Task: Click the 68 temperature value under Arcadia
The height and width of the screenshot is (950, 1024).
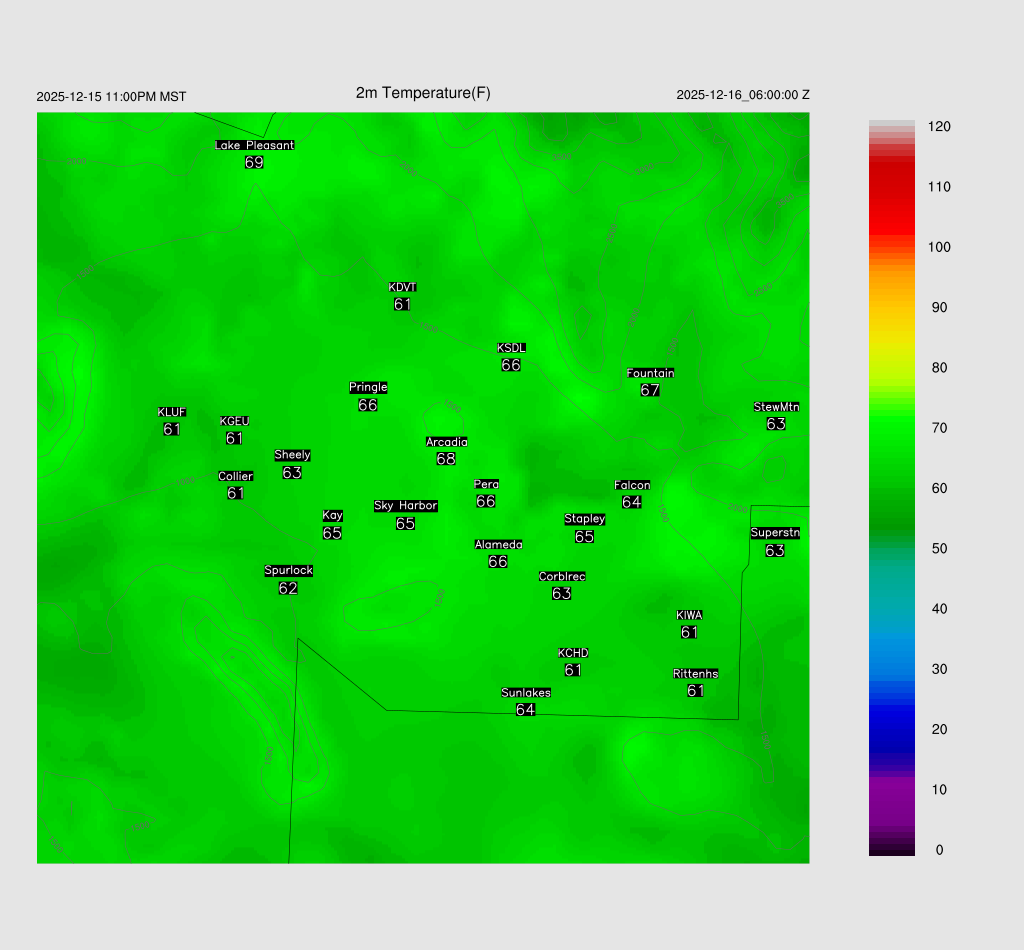Action: pyautogui.click(x=446, y=459)
